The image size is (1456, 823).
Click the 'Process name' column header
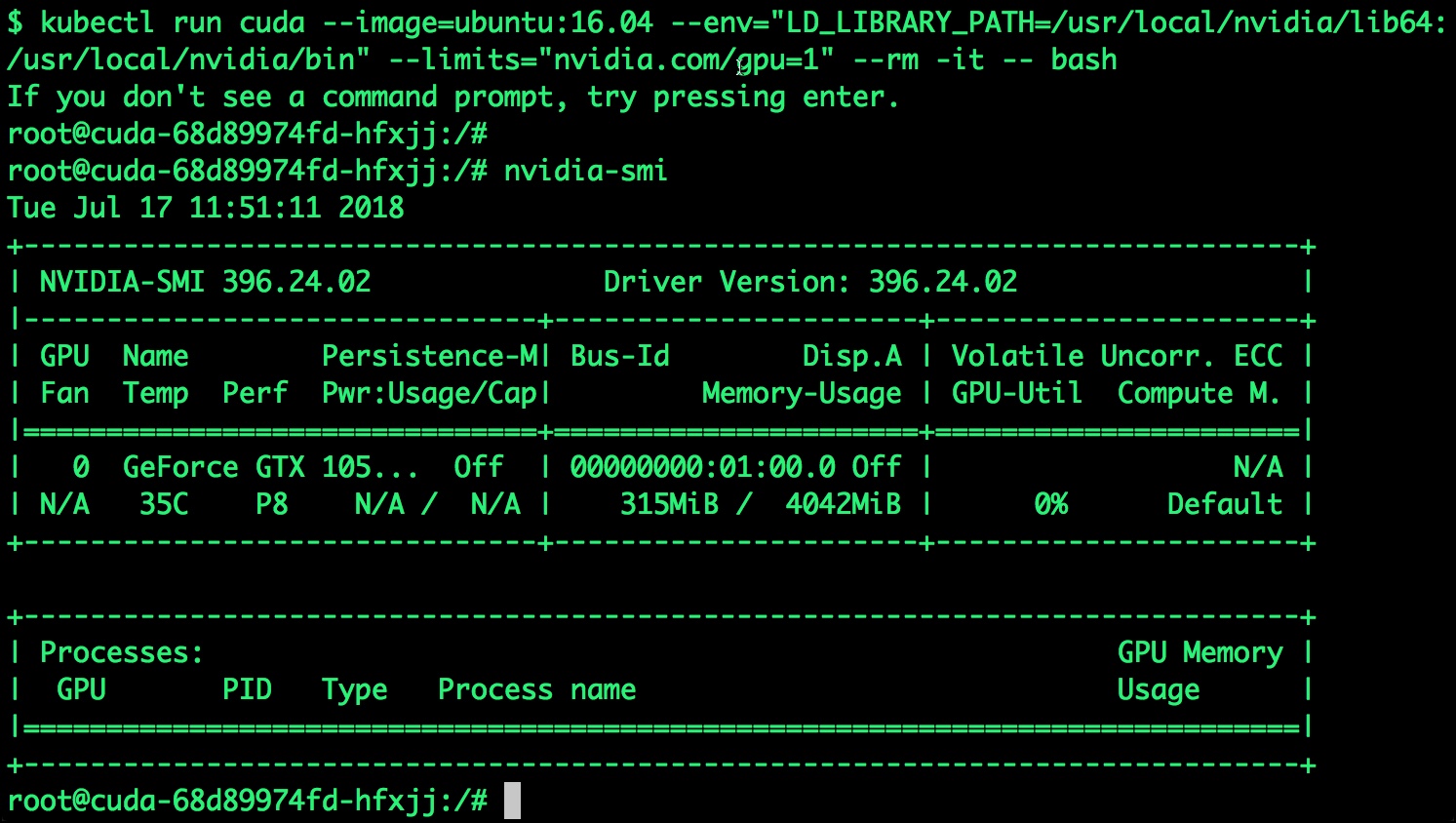point(537,689)
